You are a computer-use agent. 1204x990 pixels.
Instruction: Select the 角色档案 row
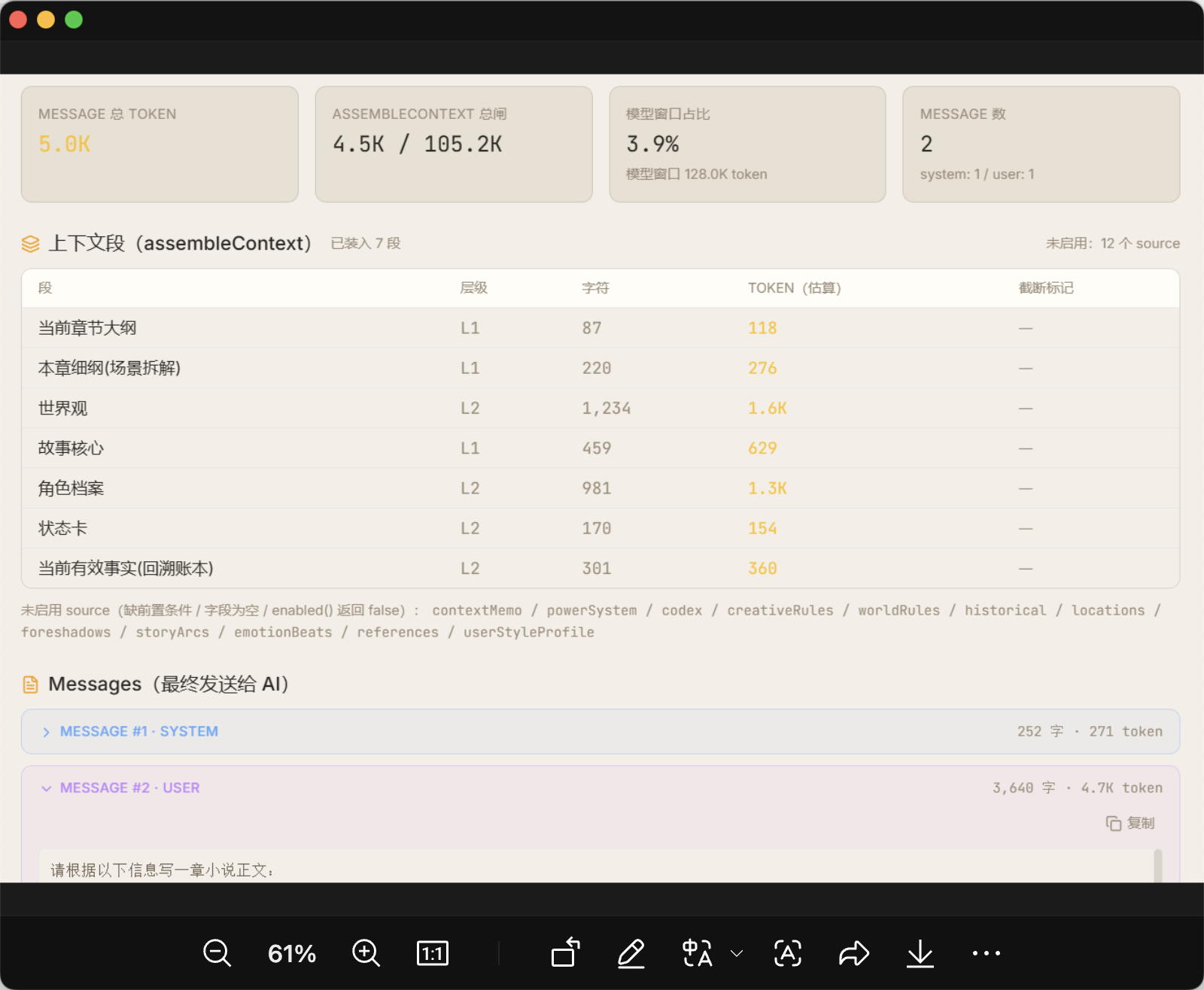coord(600,488)
